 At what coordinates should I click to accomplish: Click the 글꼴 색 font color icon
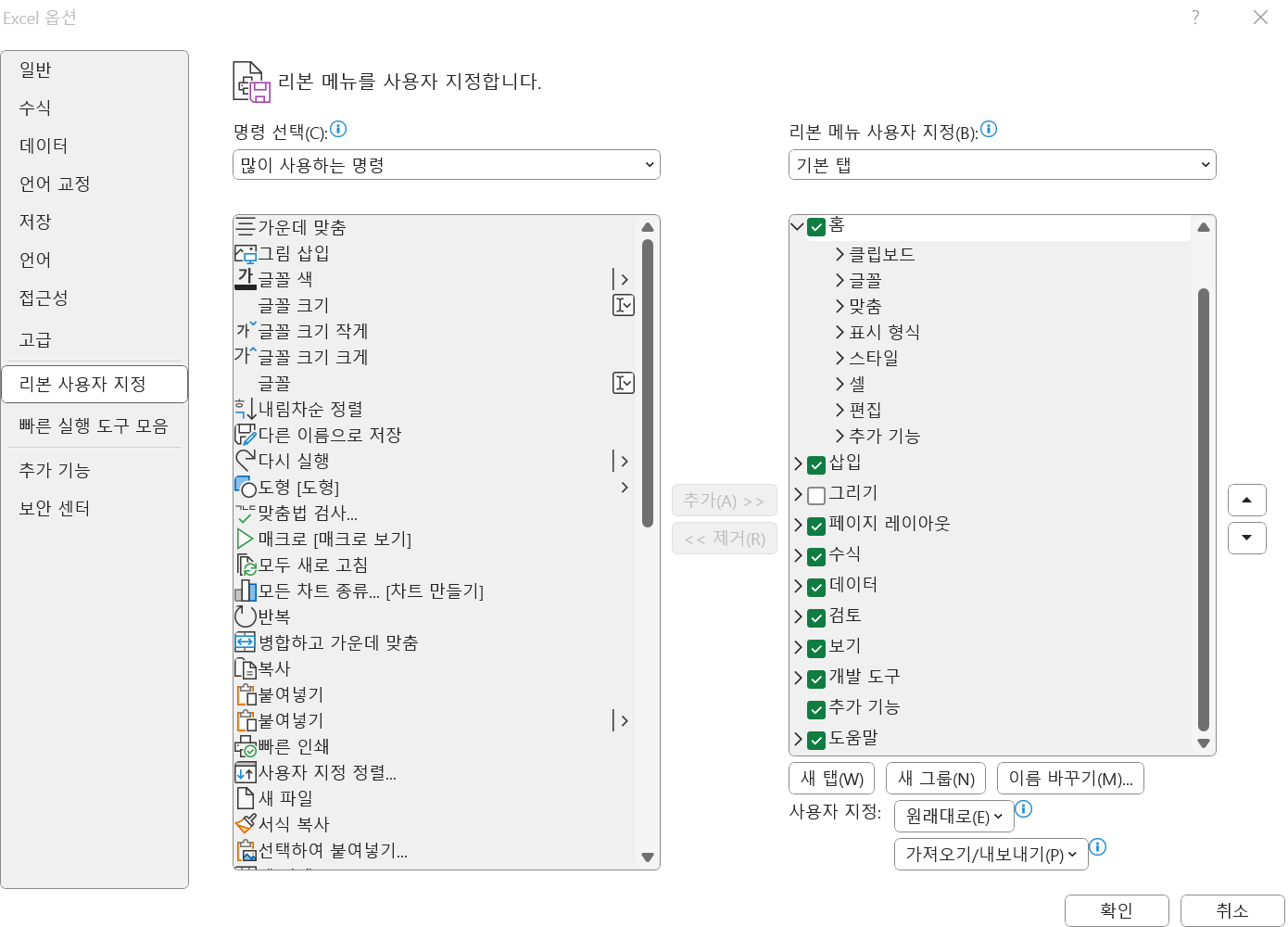point(246,278)
